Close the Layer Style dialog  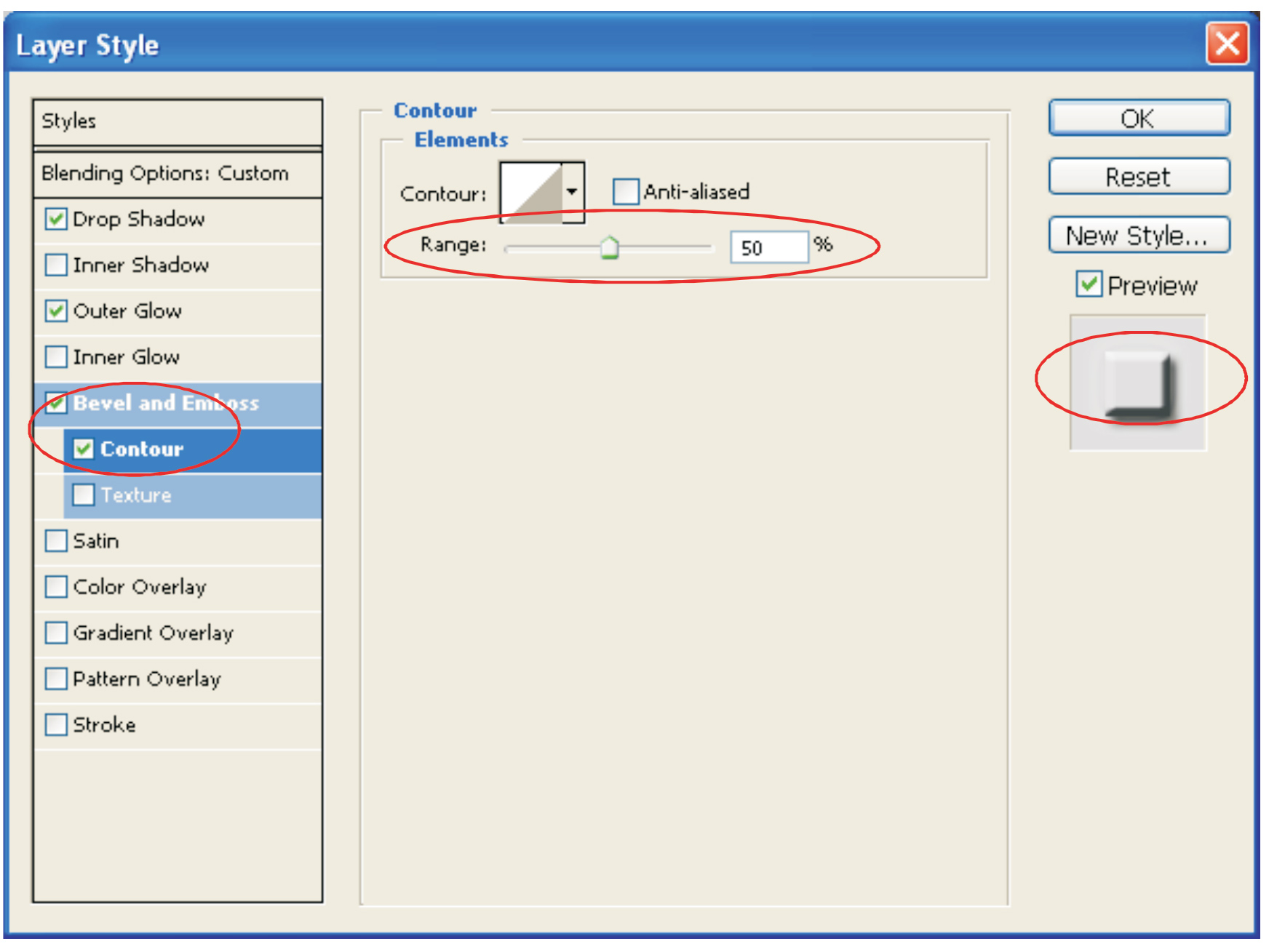[x=1227, y=44]
